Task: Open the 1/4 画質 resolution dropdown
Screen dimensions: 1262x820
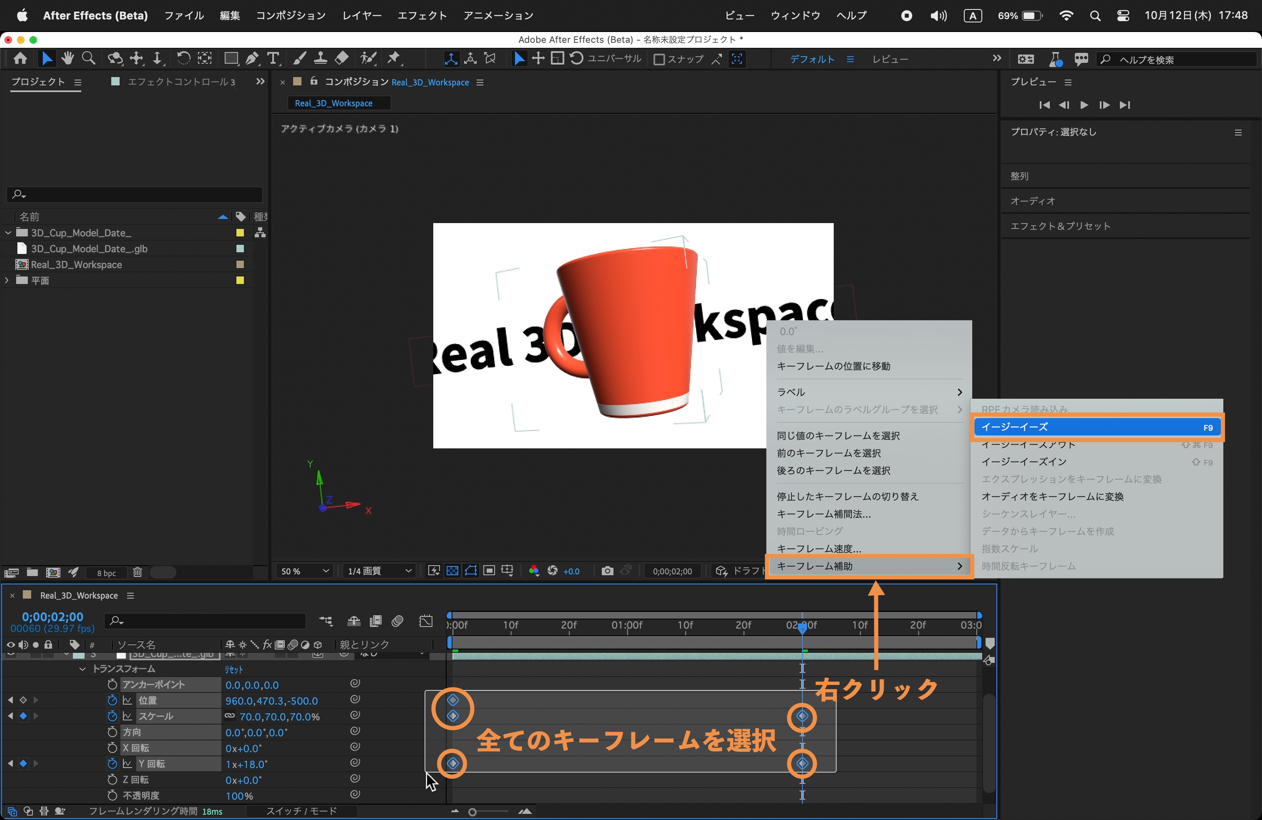Action: (379, 571)
